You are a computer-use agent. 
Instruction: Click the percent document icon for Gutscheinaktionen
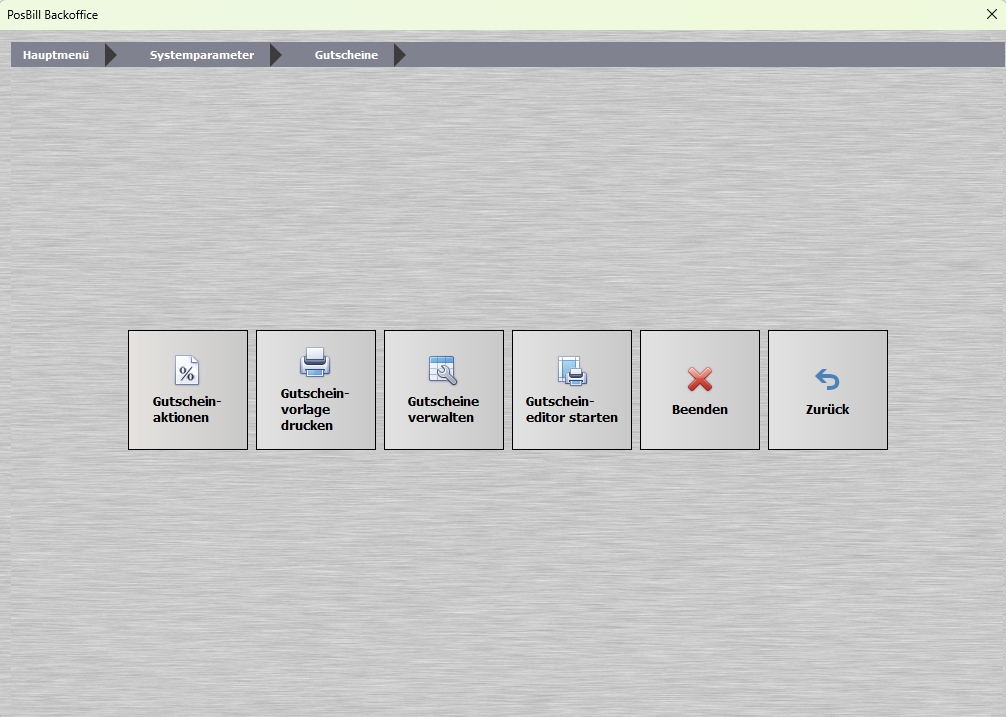(x=187, y=371)
